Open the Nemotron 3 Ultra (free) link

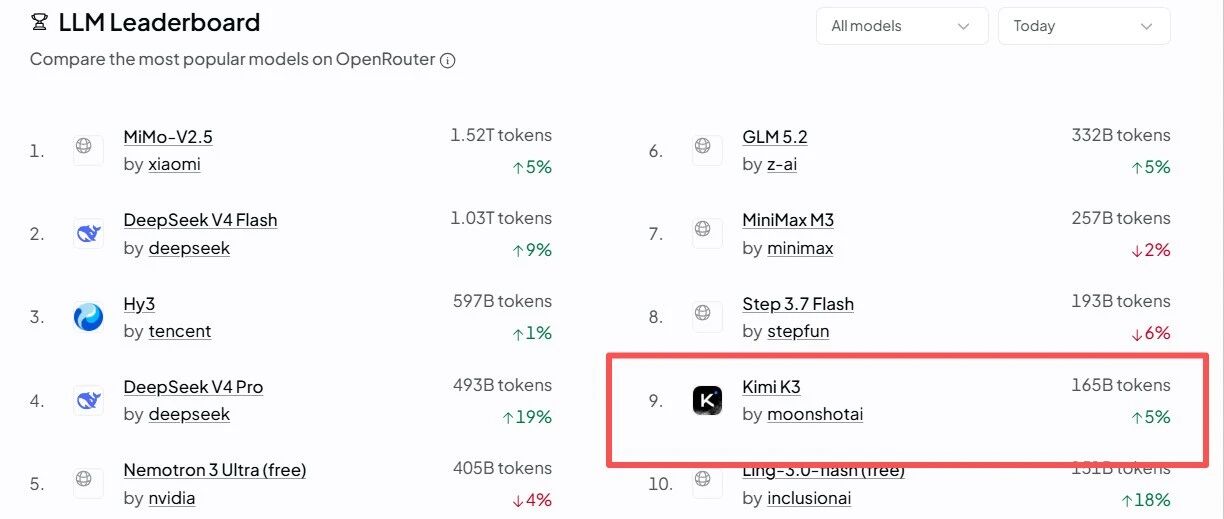click(x=215, y=470)
